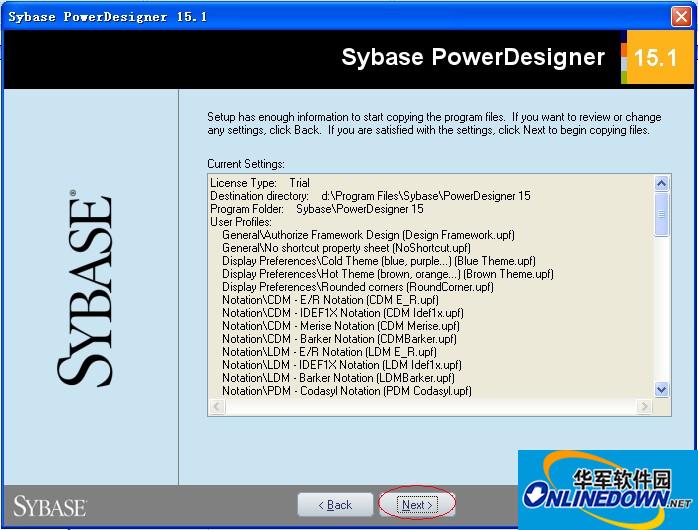Select the Cold Theme (blue, purple...) line

pos(379,260)
